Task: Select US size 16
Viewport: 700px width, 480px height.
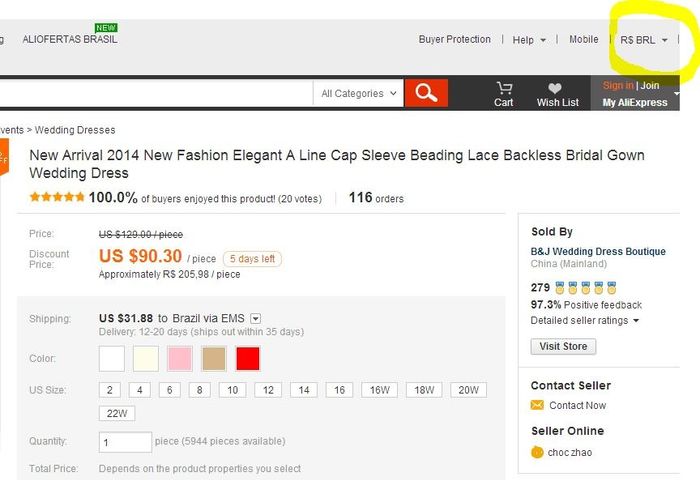Action: [339, 390]
